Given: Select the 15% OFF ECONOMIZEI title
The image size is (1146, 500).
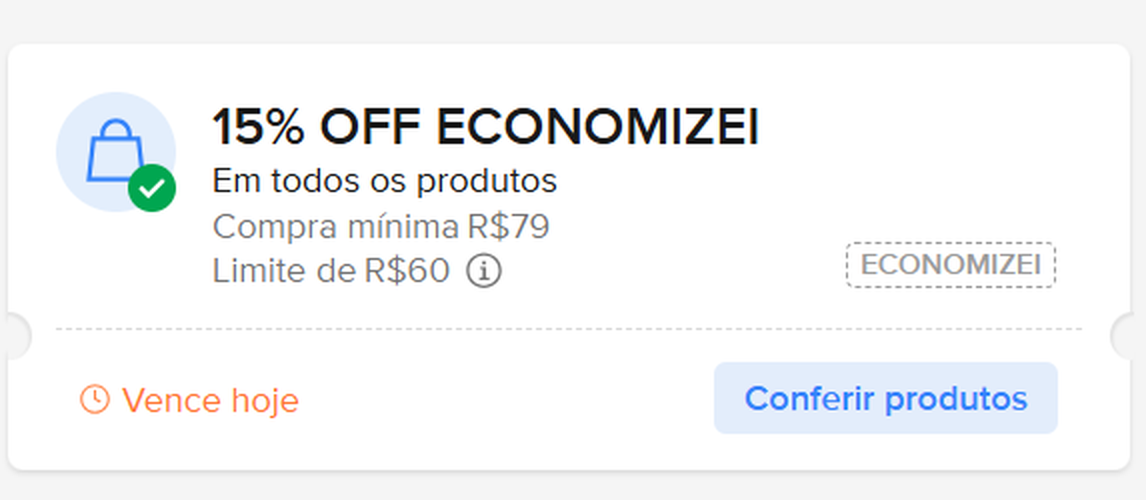Looking at the screenshot, I should pos(485,128).
